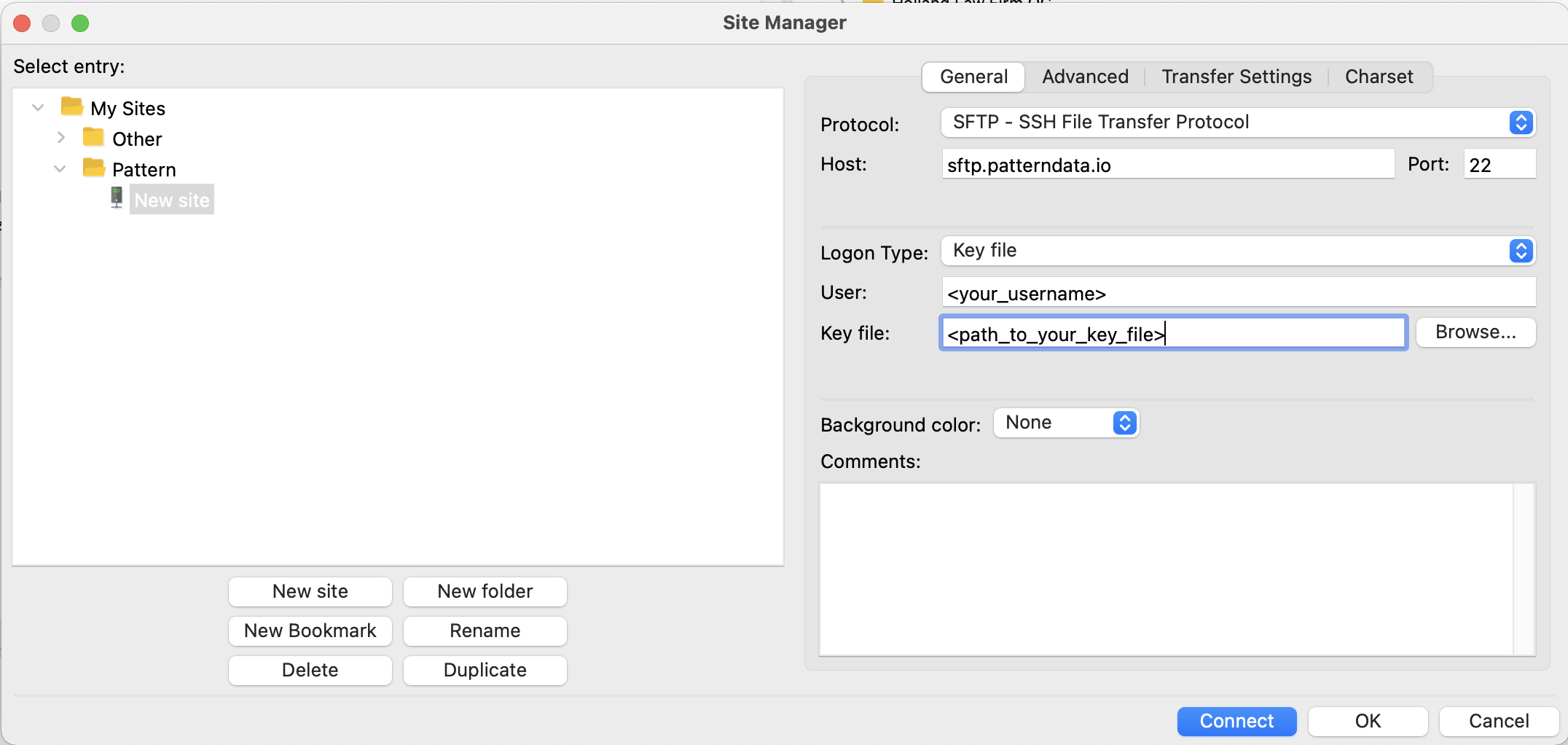Image resolution: width=1568 pixels, height=745 pixels.
Task: Click Browse to choose a key file
Action: click(x=1475, y=332)
